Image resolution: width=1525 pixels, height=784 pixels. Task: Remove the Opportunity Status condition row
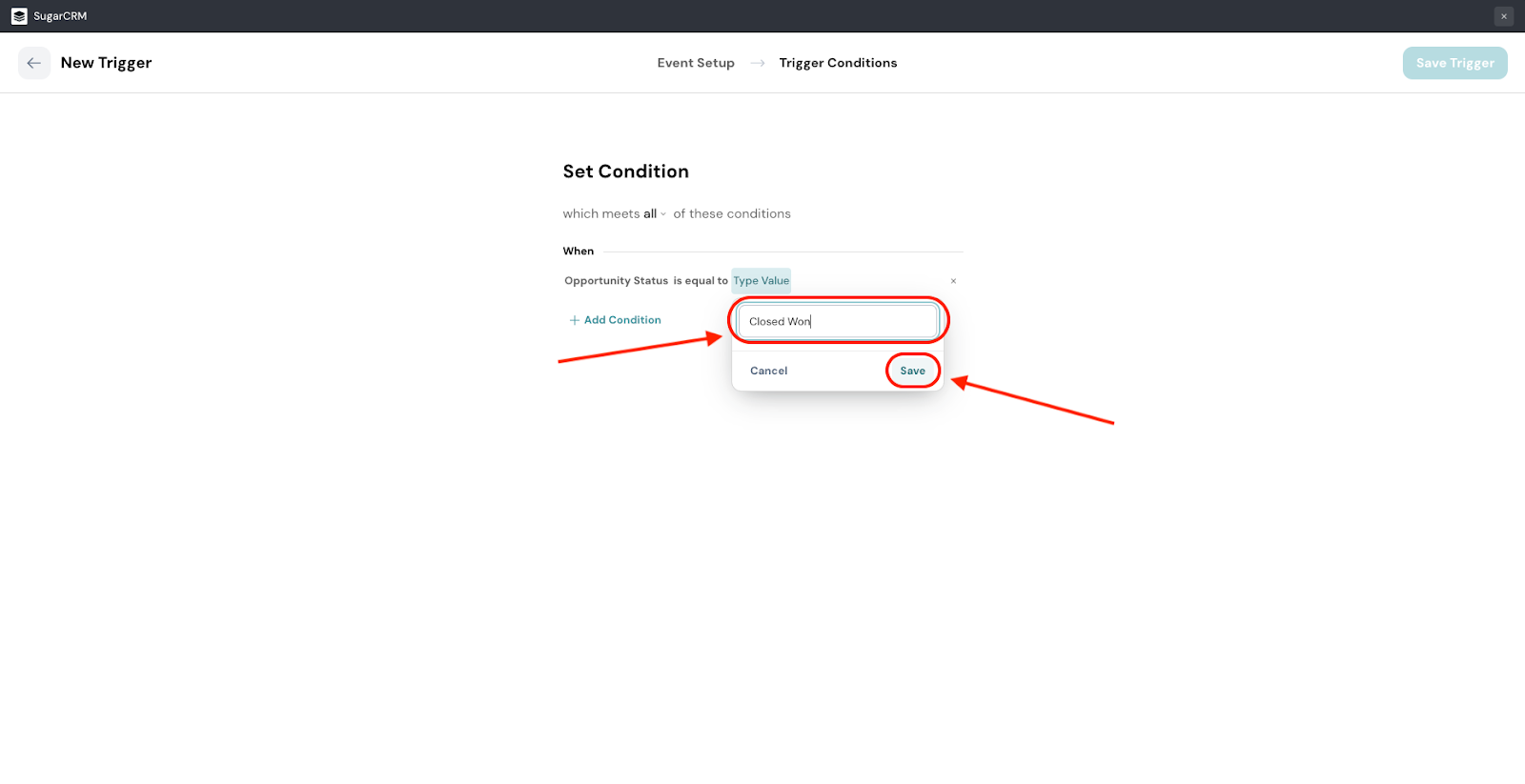click(x=953, y=281)
